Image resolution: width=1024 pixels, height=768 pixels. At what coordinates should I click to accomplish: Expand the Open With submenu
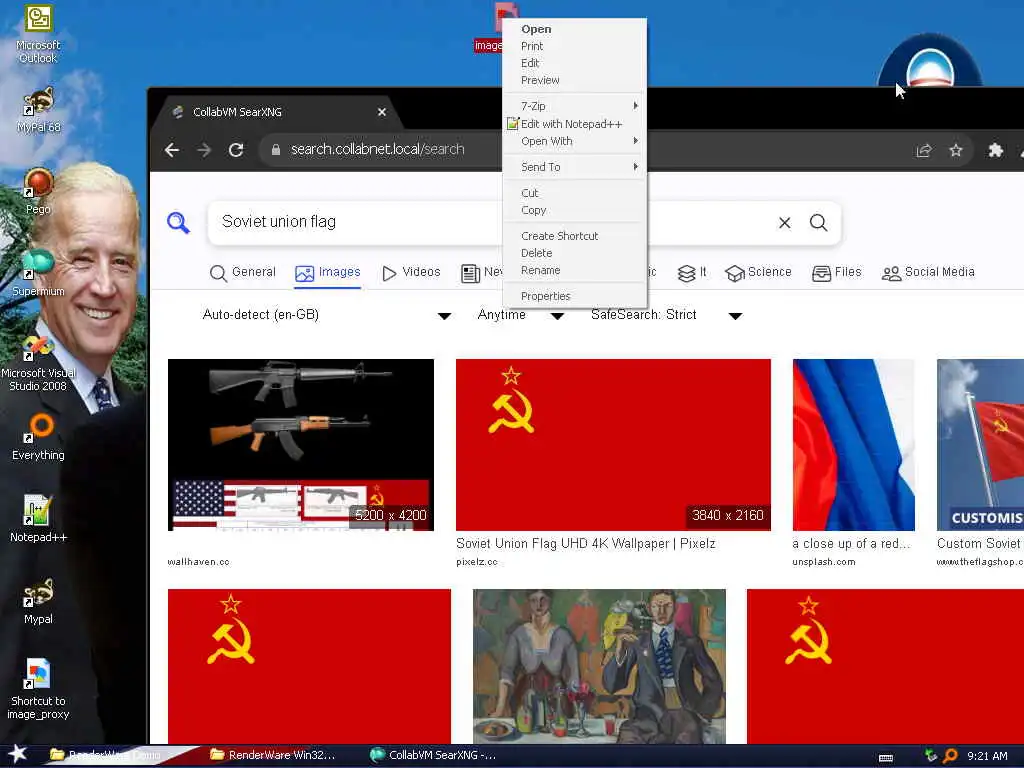pyautogui.click(x=575, y=141)
